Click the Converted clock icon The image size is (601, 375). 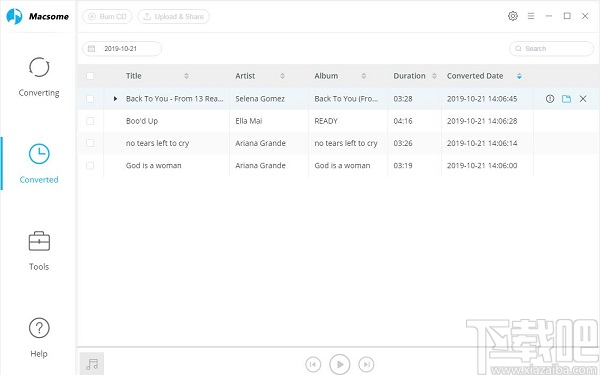[x=39, y=154]
